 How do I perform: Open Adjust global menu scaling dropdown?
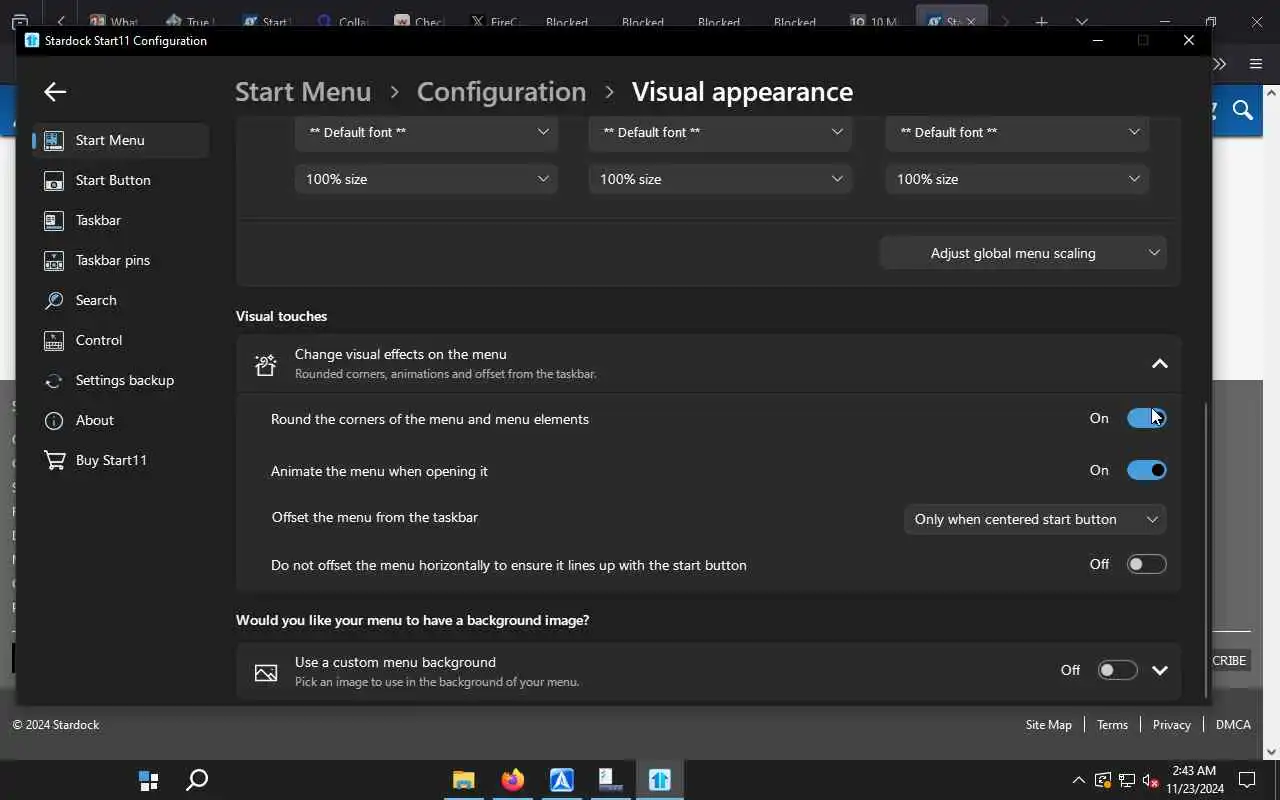pyautogui.click(x=1023, y=253)
